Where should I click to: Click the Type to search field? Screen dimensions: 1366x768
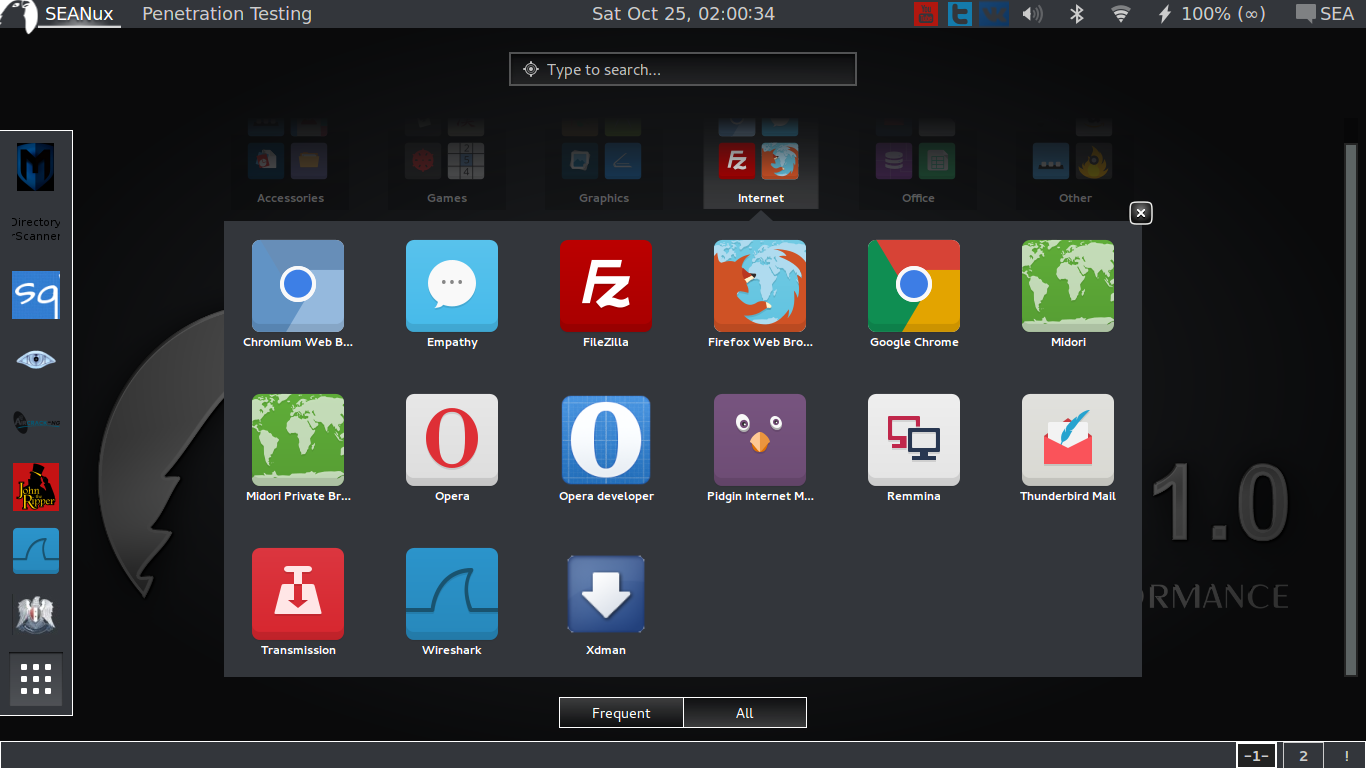[683, 70]
